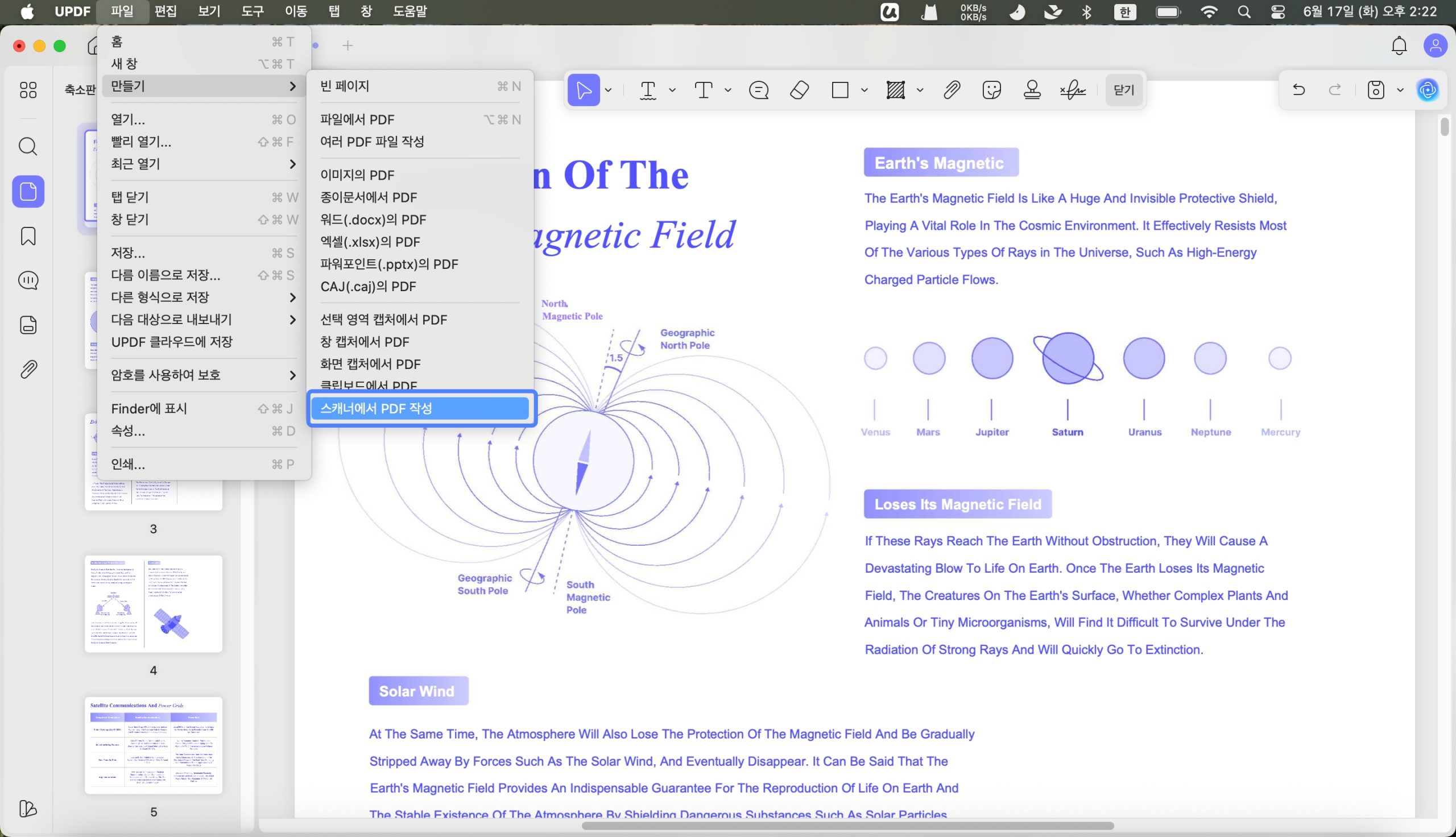
Task: Open the 도구 menu in menu bar
Action: click(x=253, y=11)
